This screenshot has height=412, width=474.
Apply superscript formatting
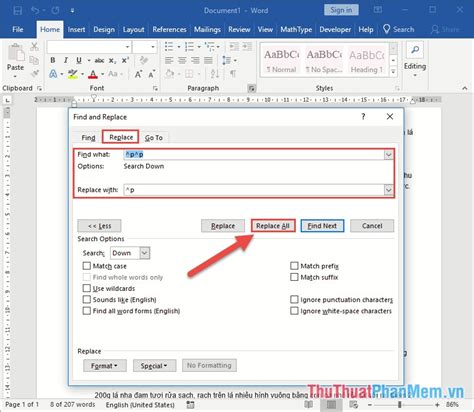125,60
